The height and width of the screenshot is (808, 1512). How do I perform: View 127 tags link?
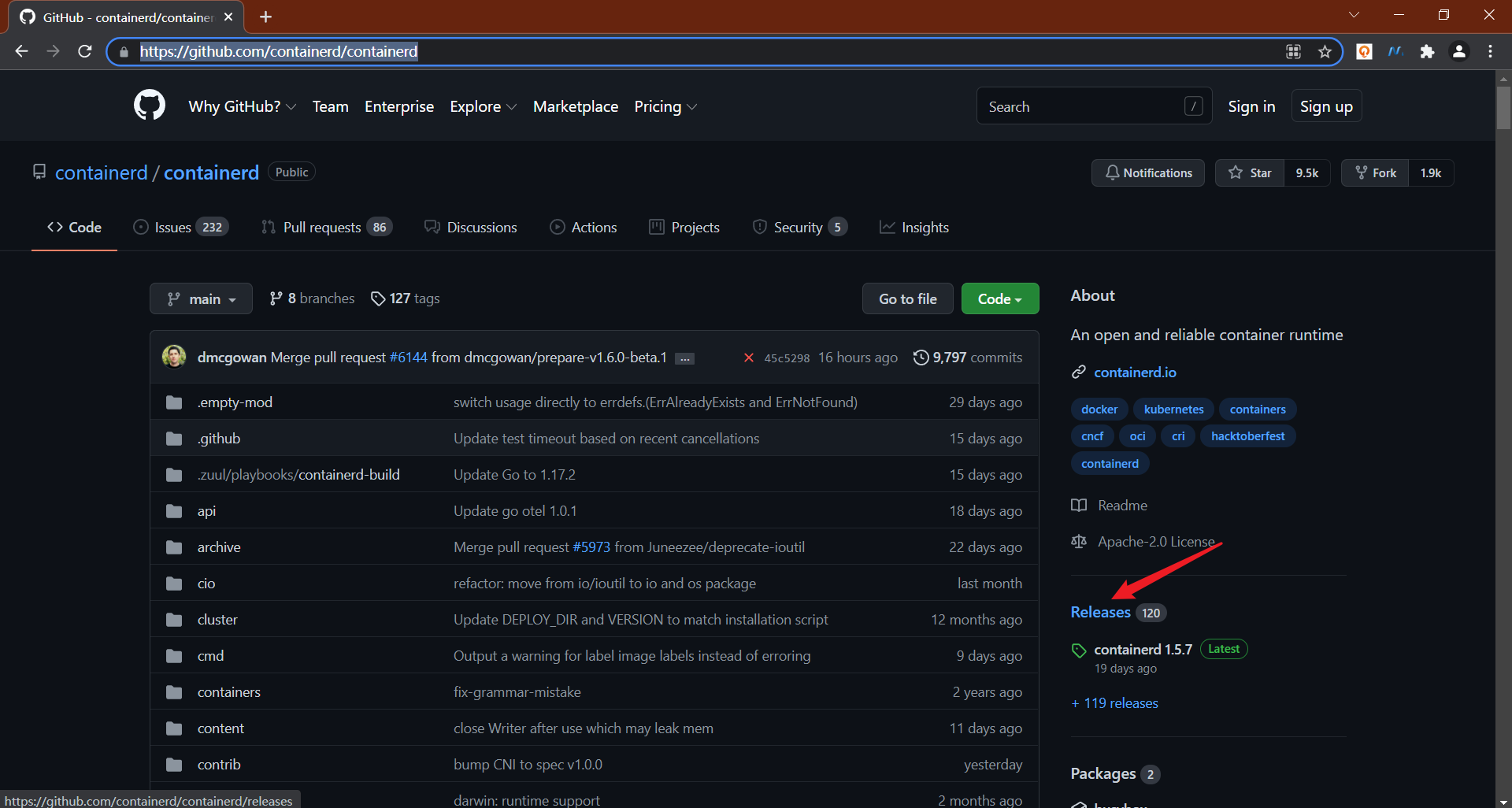coord(406,298)
